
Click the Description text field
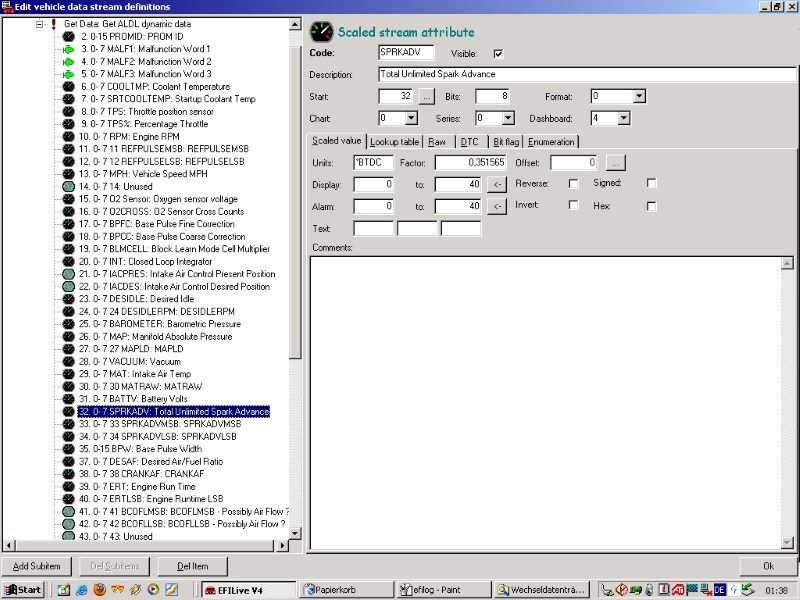[x=587, y=75]
